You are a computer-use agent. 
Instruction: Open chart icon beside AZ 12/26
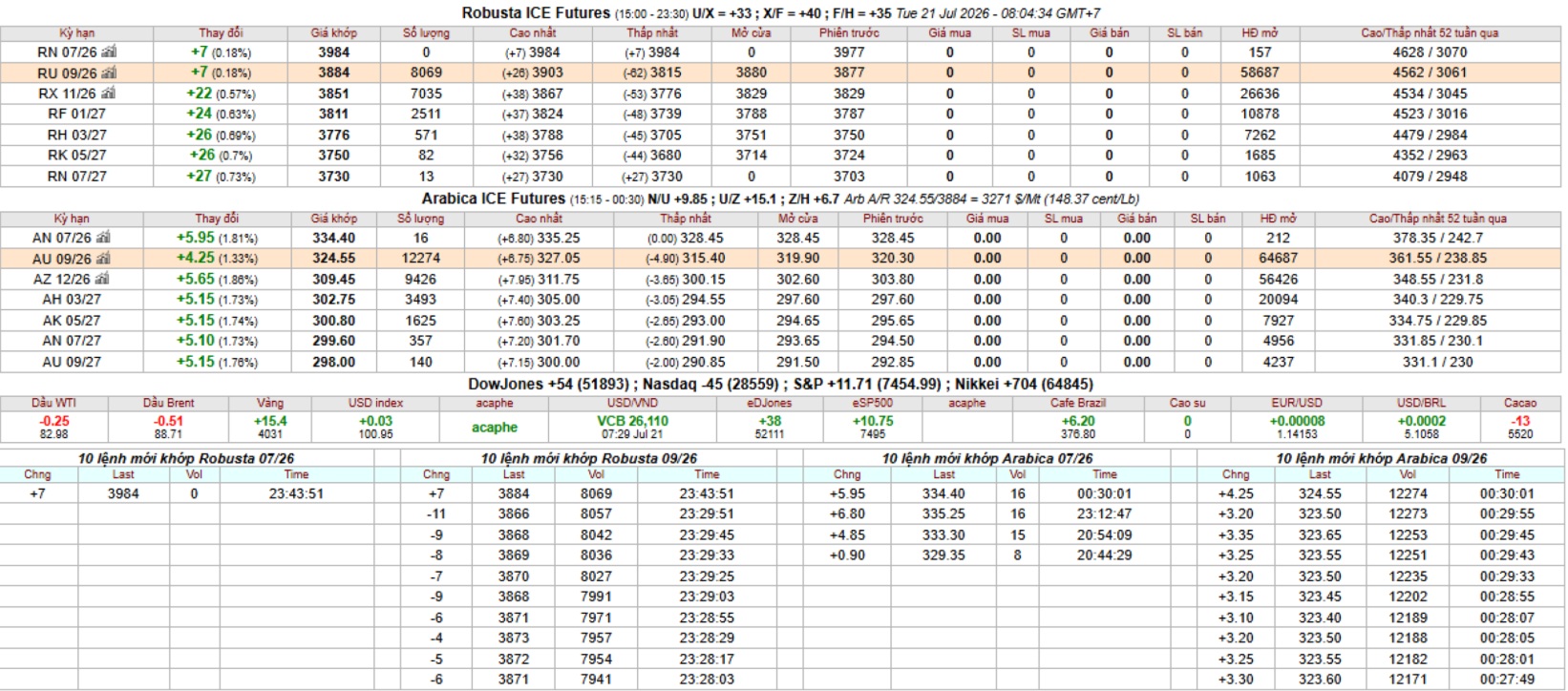102,280
